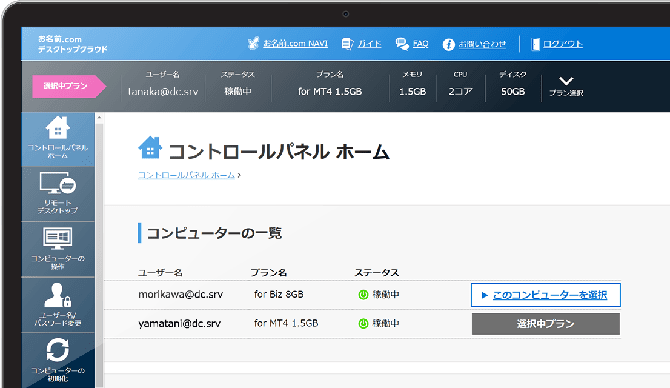Click the header plan name for MT4 1.5GB
Viewport: 670px width, 388px height.
point(330,91)
